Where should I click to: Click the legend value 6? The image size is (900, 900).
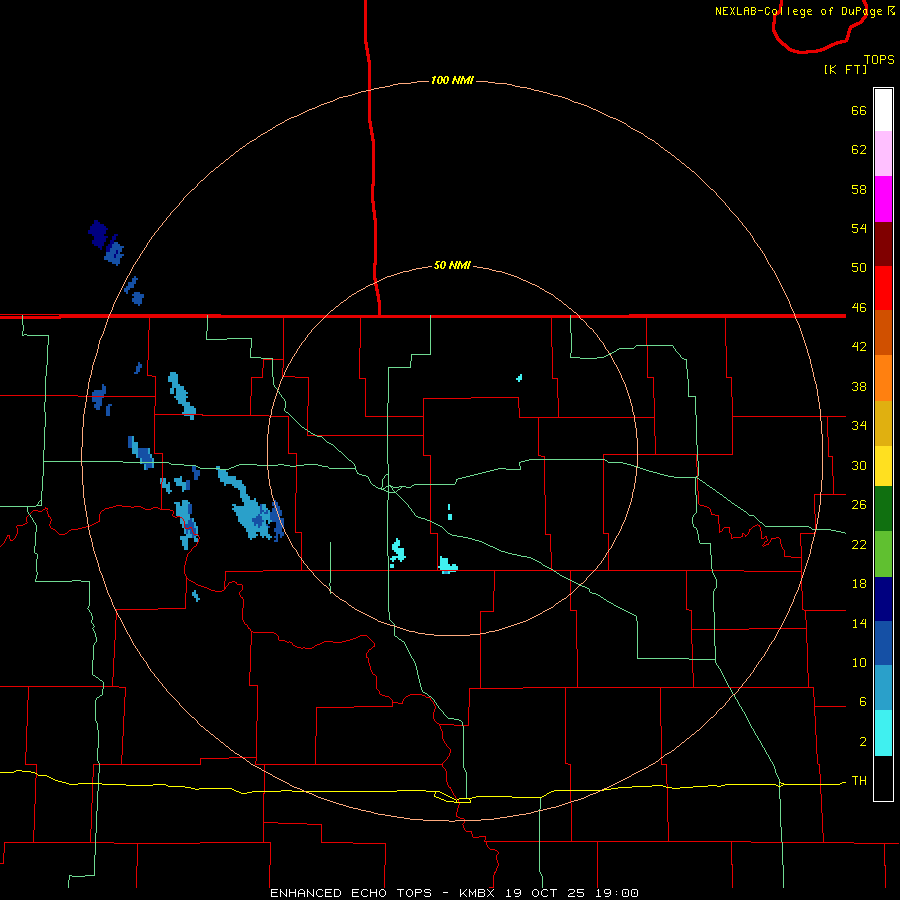[x=863, y=702]
